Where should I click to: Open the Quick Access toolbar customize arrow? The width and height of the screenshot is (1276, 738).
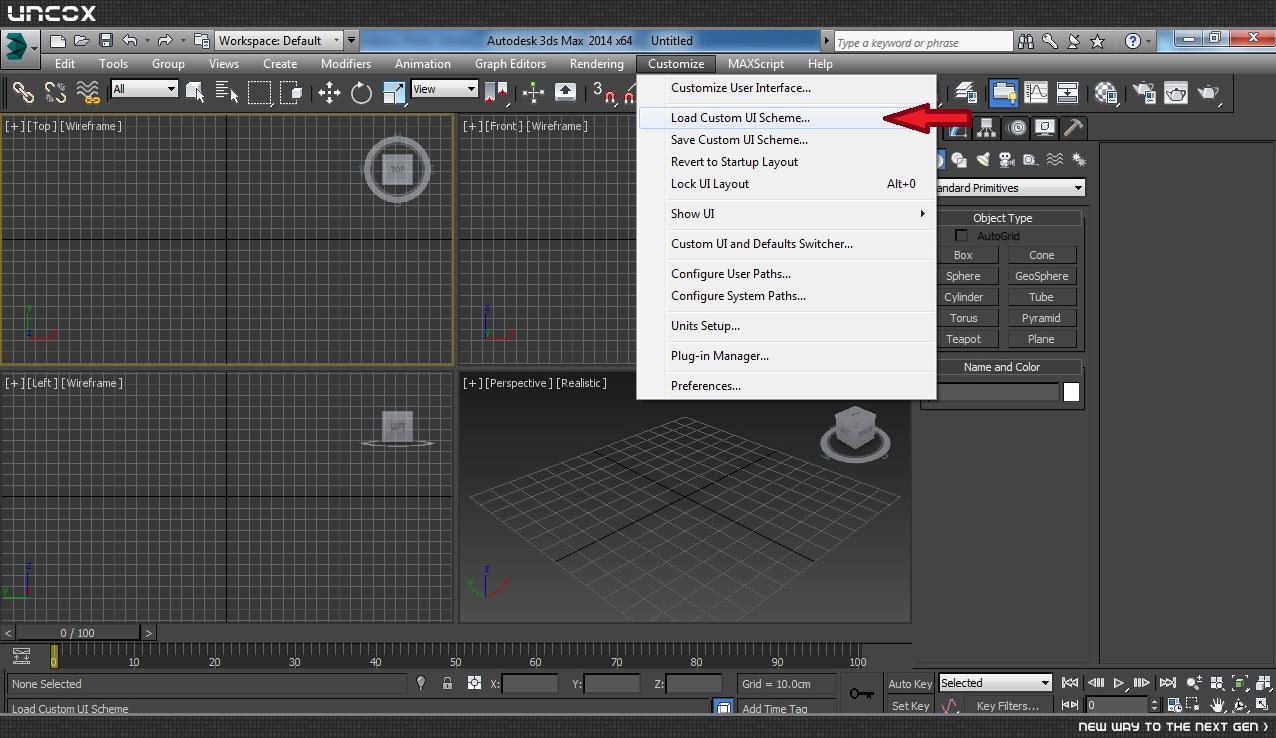tap(352, 41)
